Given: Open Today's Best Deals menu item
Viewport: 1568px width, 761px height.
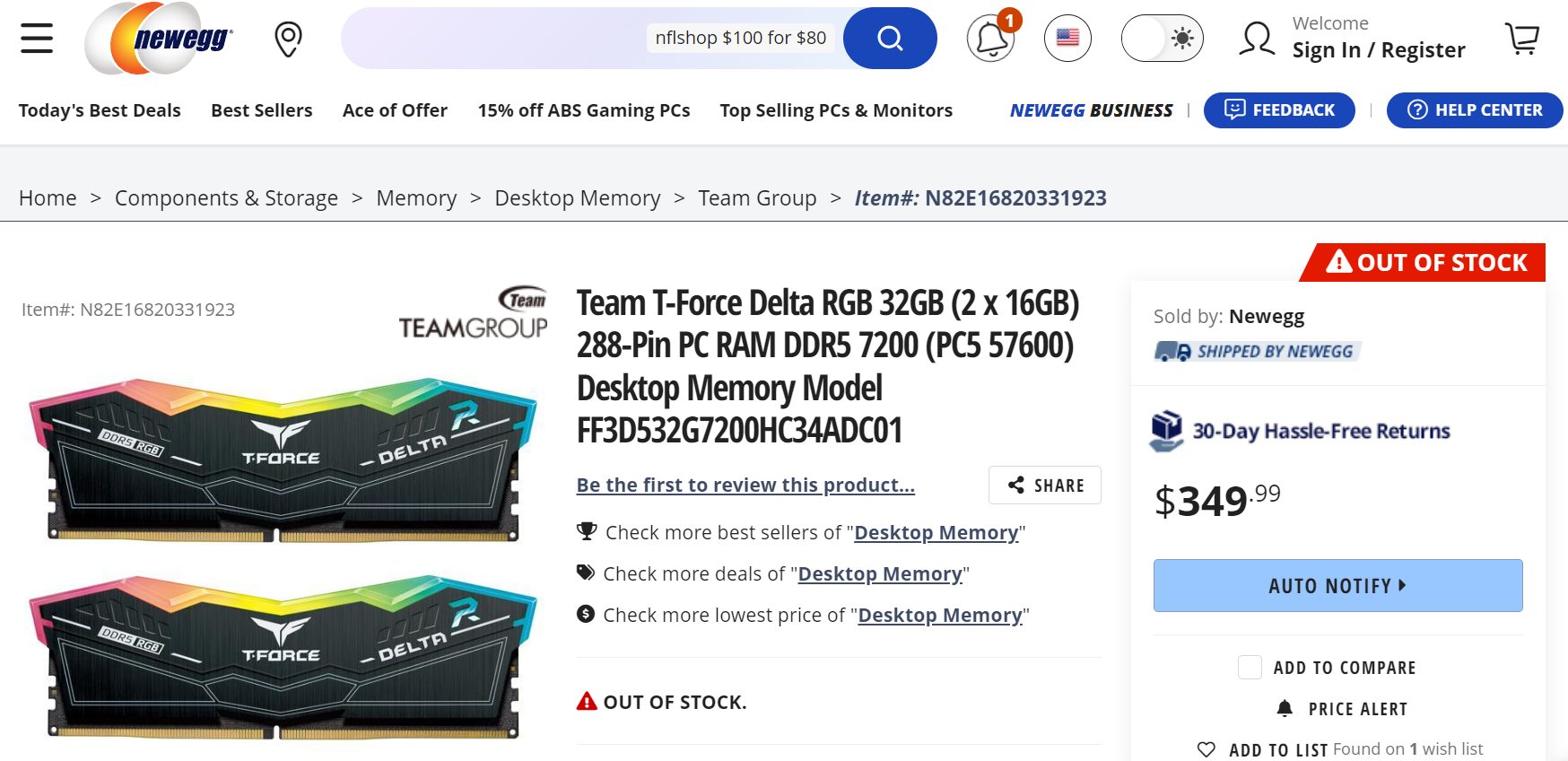Looking at the screenshot, I should coord(100,110).
